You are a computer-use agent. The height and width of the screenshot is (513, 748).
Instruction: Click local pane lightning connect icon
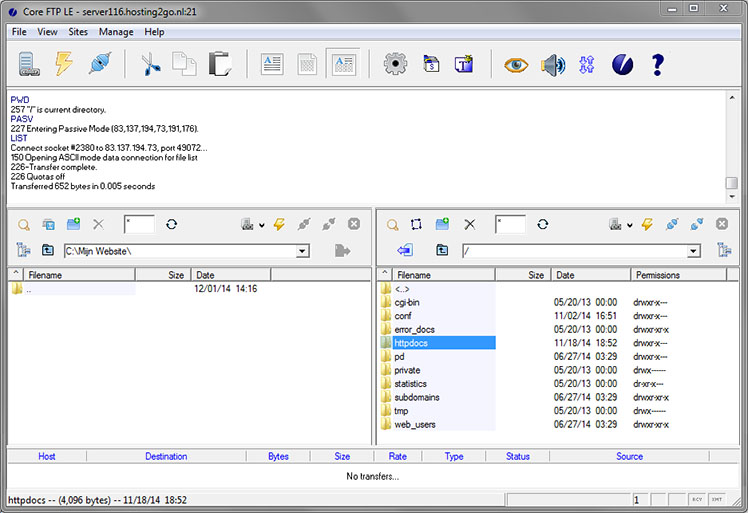click(x=279, y=224)
